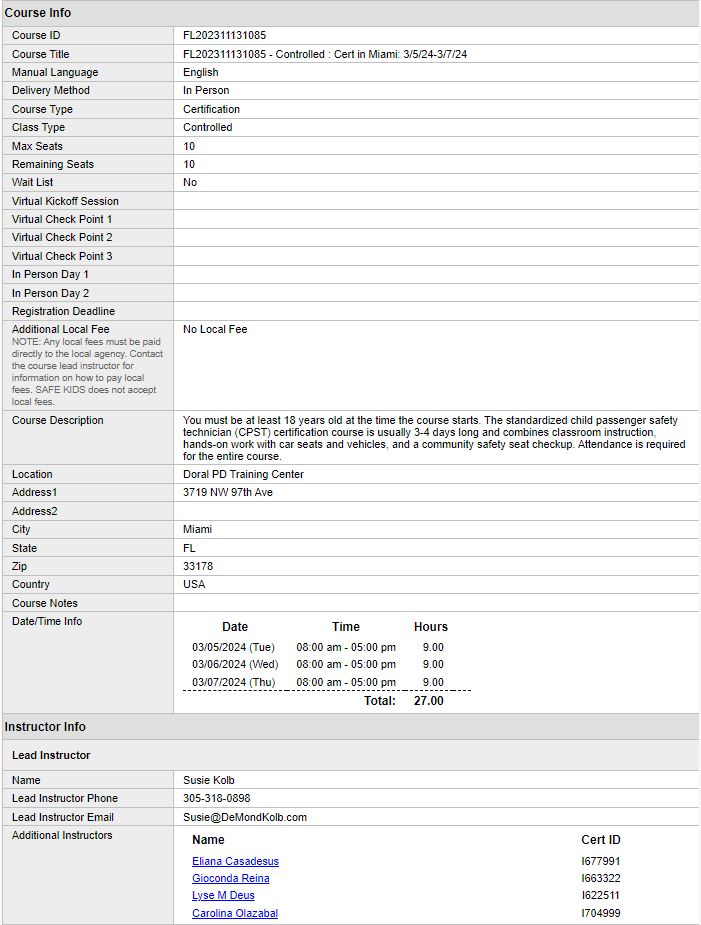This screenshot has height=925, width=701.
Task: Click date 03/05/2024 (Tue)
Action: pos(233,647)
